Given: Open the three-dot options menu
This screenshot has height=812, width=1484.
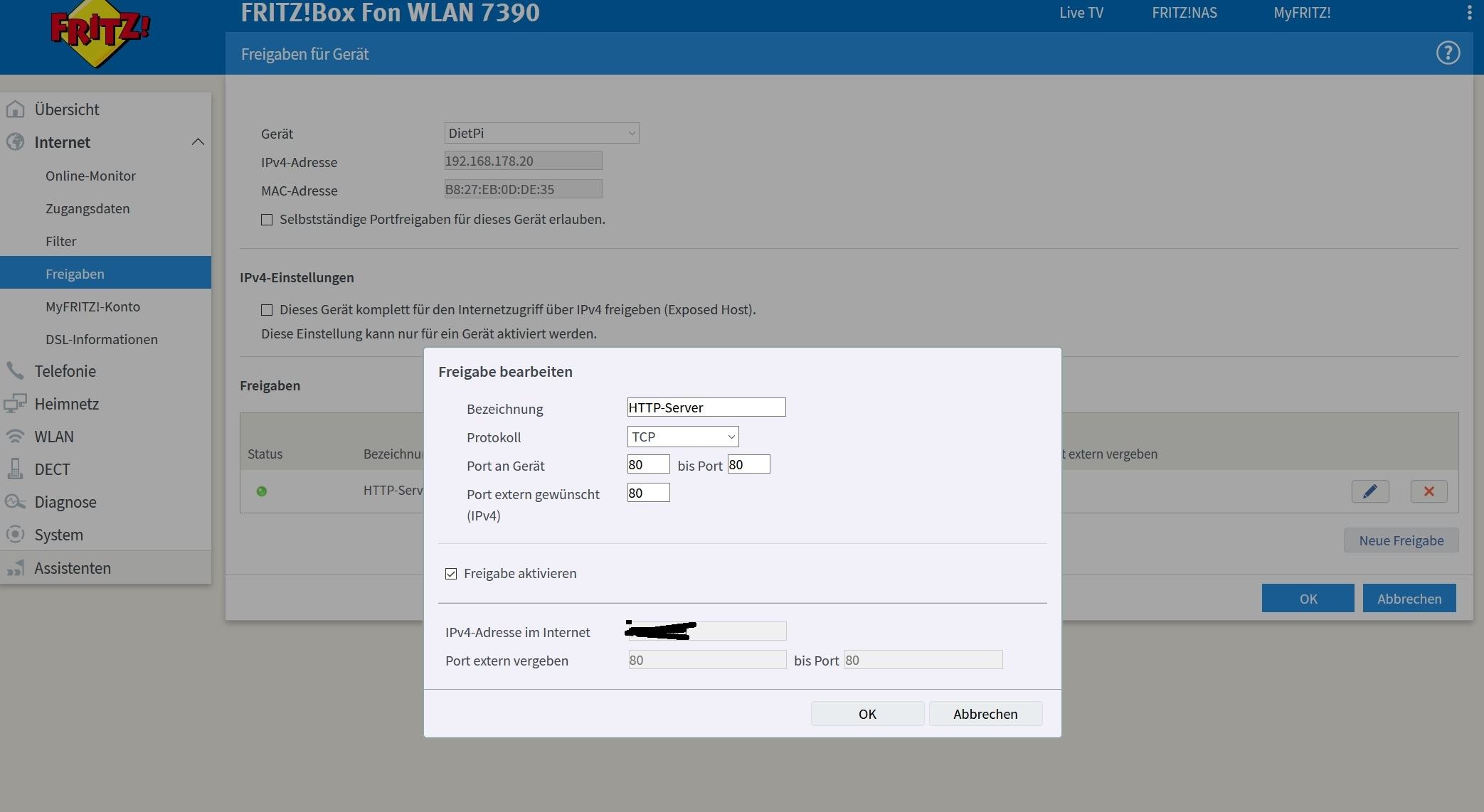Looking at the screenshot, I should 1469,13.
